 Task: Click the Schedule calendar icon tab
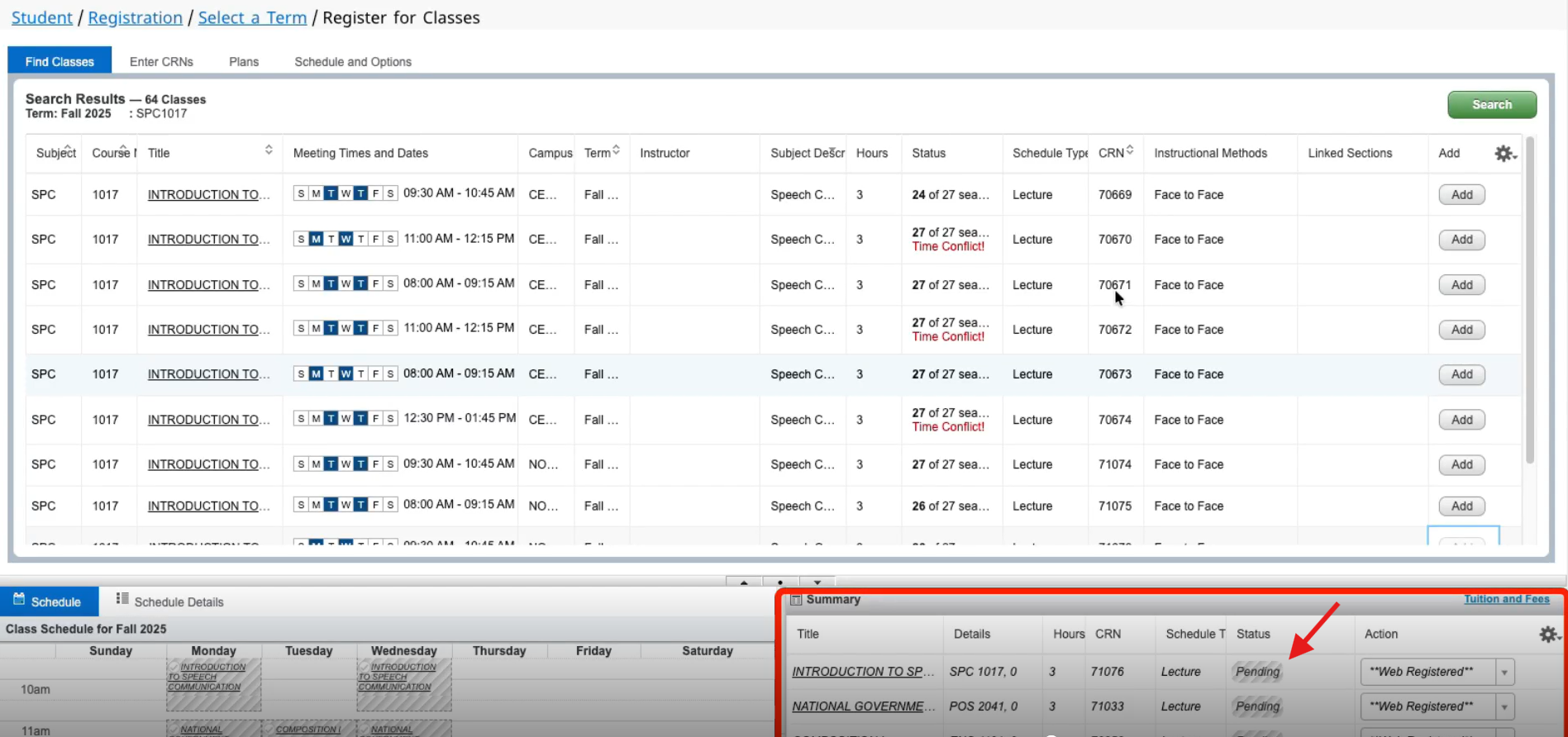coord(49,601)
